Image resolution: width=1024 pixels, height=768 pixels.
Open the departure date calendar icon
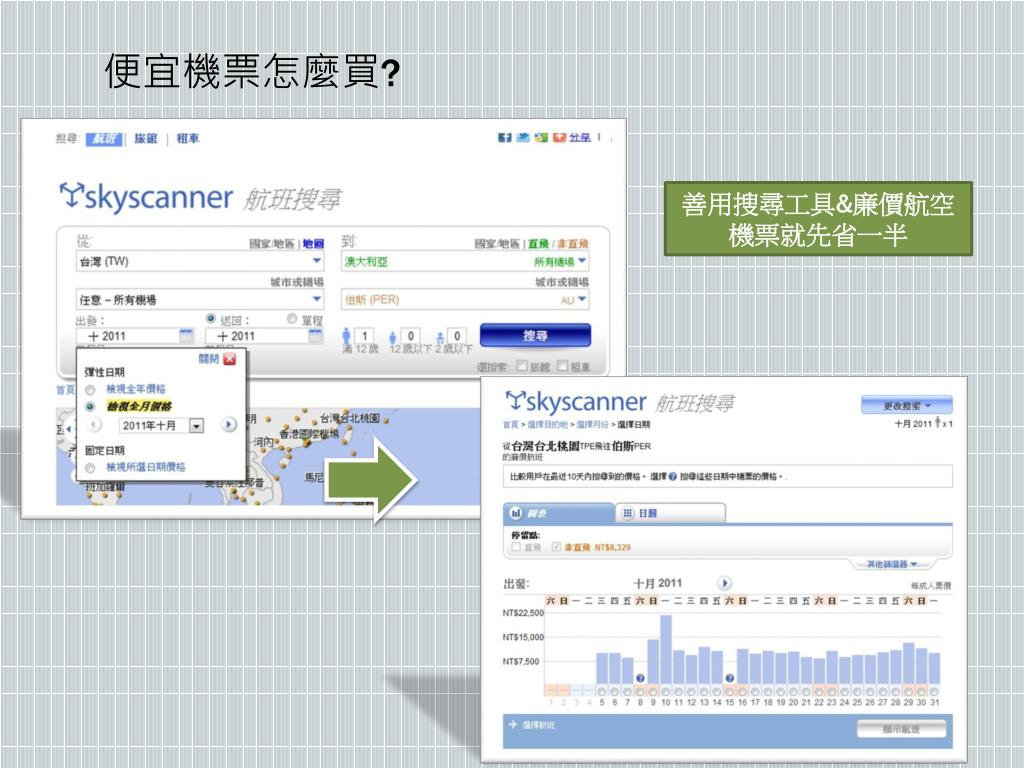point(186,336)
